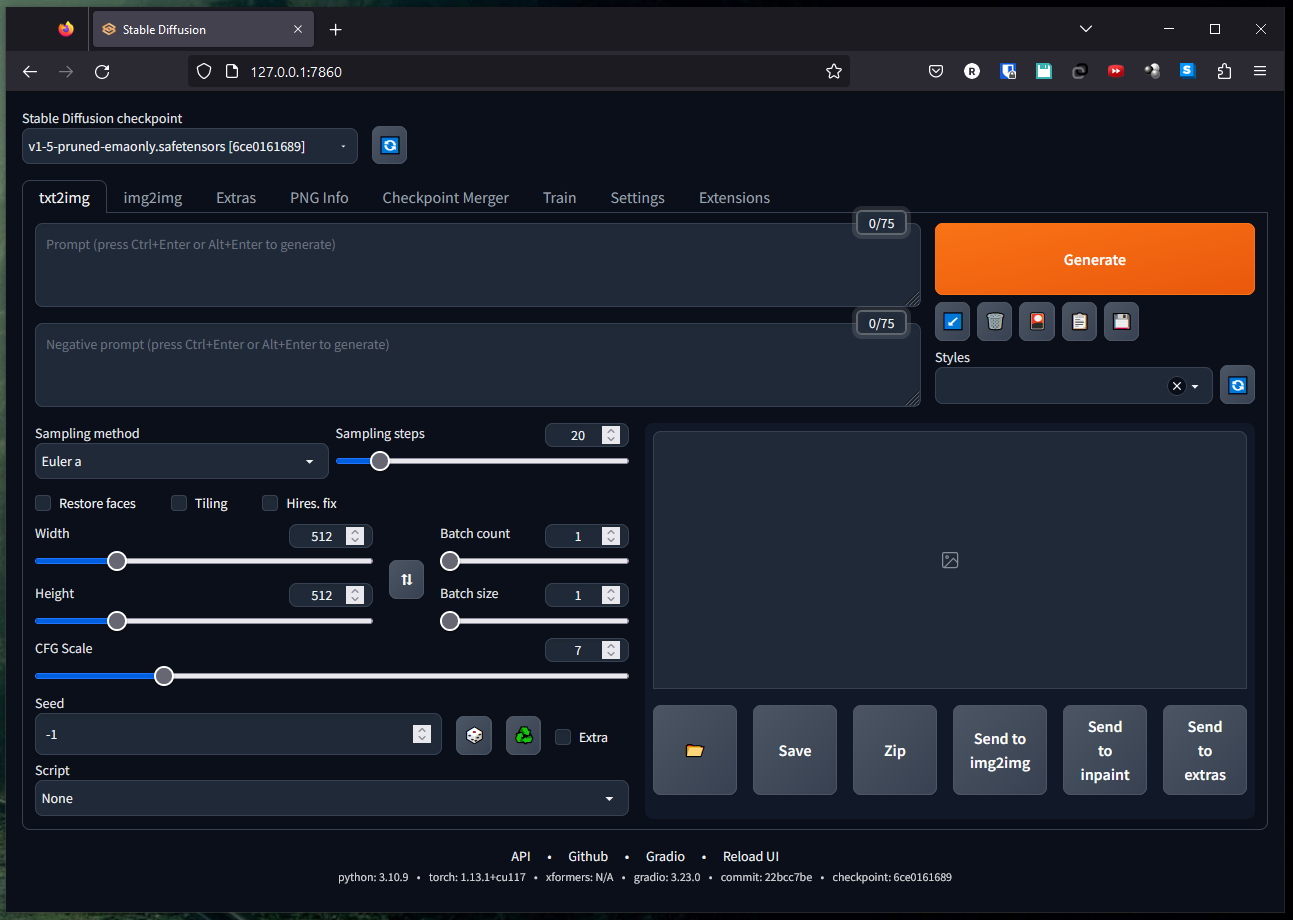Open the Firefox extensions puzzle icon
Image resolution: width=1293 pixels, height=920 pixels.
coord(1224,71)
